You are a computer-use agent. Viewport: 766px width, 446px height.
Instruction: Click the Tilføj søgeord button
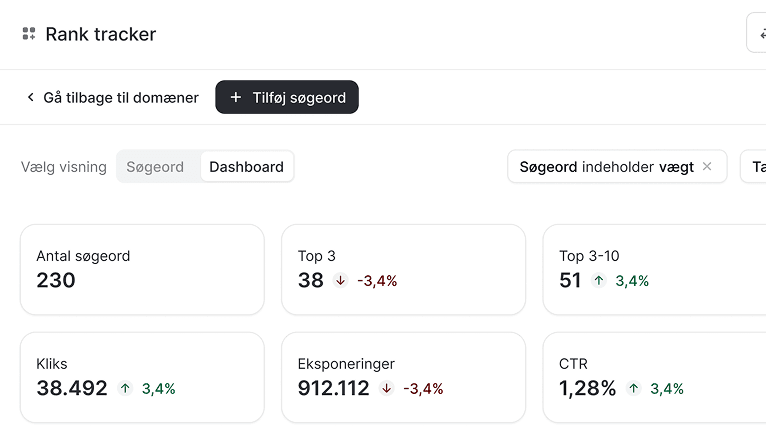(287, 97)
